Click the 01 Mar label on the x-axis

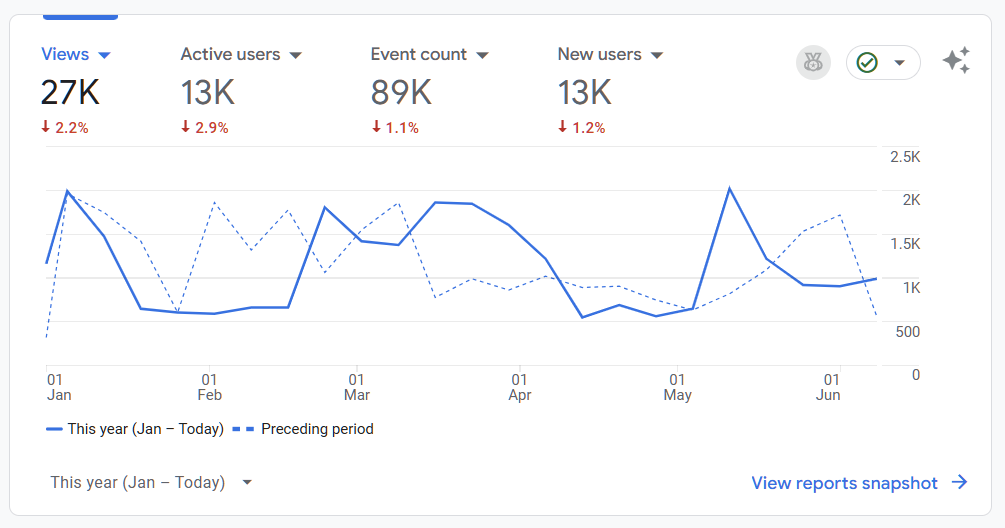pos(357,387)
